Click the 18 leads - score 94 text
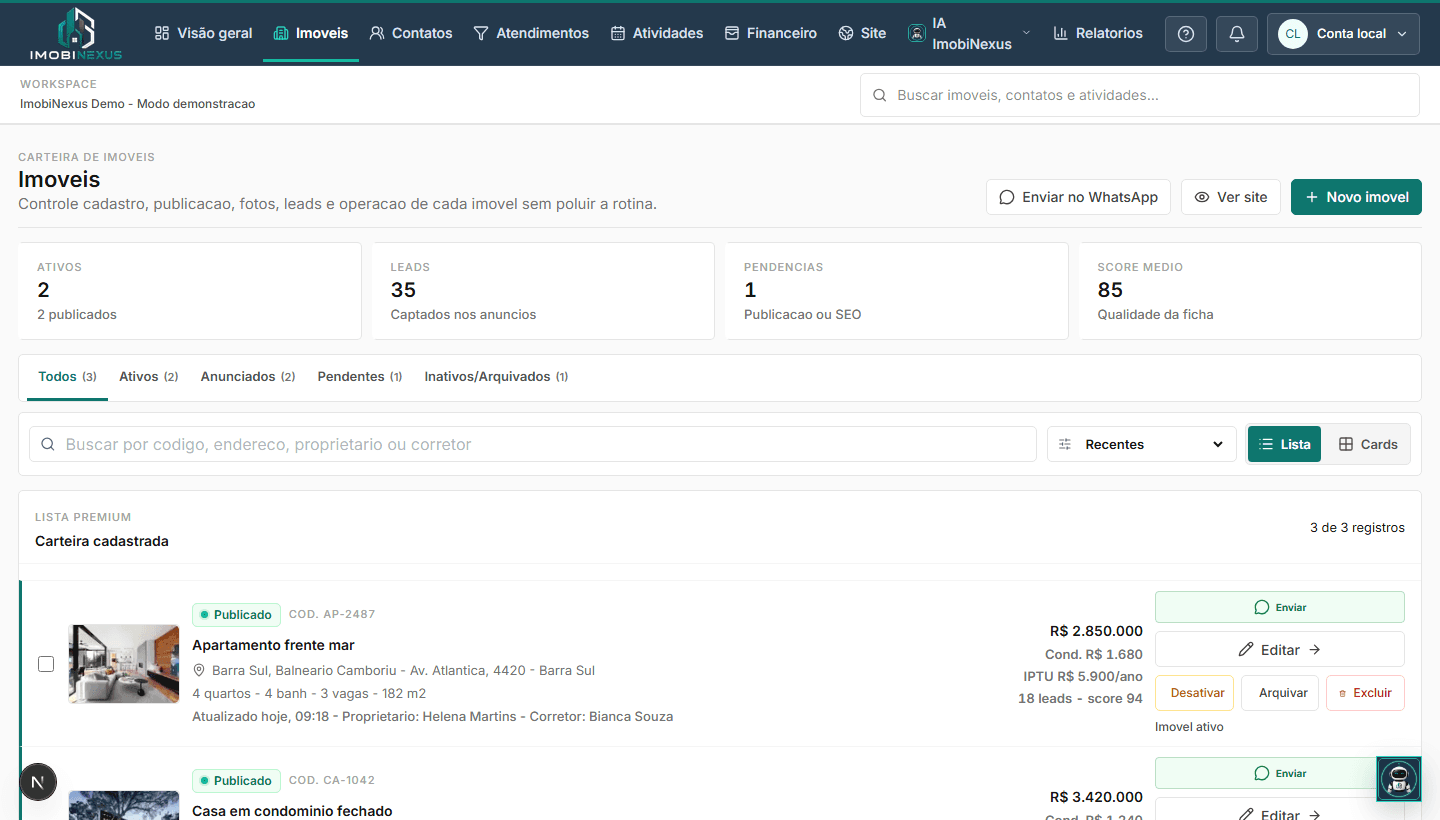Viewport: 1440px width, 820px height. pos(1080,698)
